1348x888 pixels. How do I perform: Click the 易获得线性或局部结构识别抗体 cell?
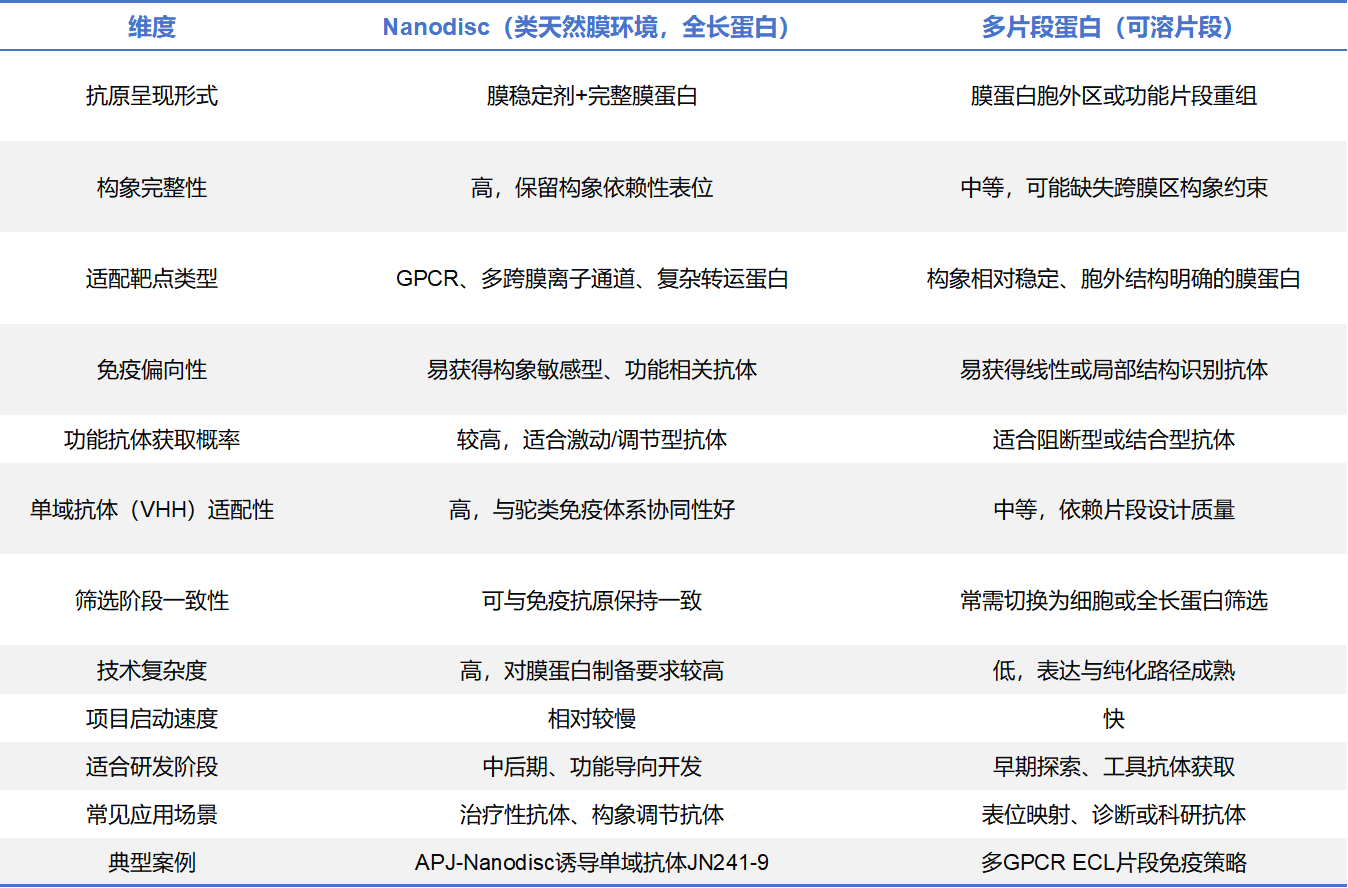pos(1113,370)
